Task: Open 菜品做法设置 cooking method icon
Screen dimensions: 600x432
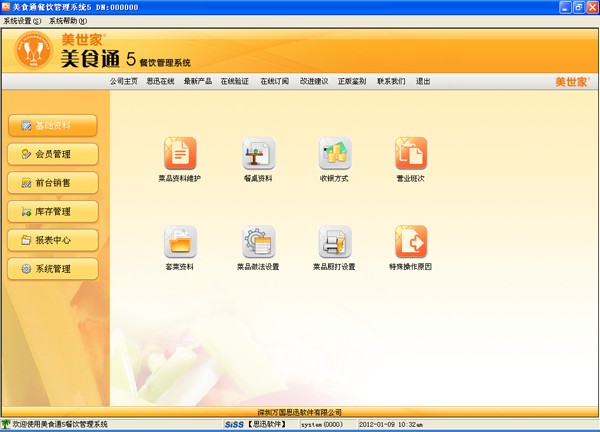Action: coord(258,242)
